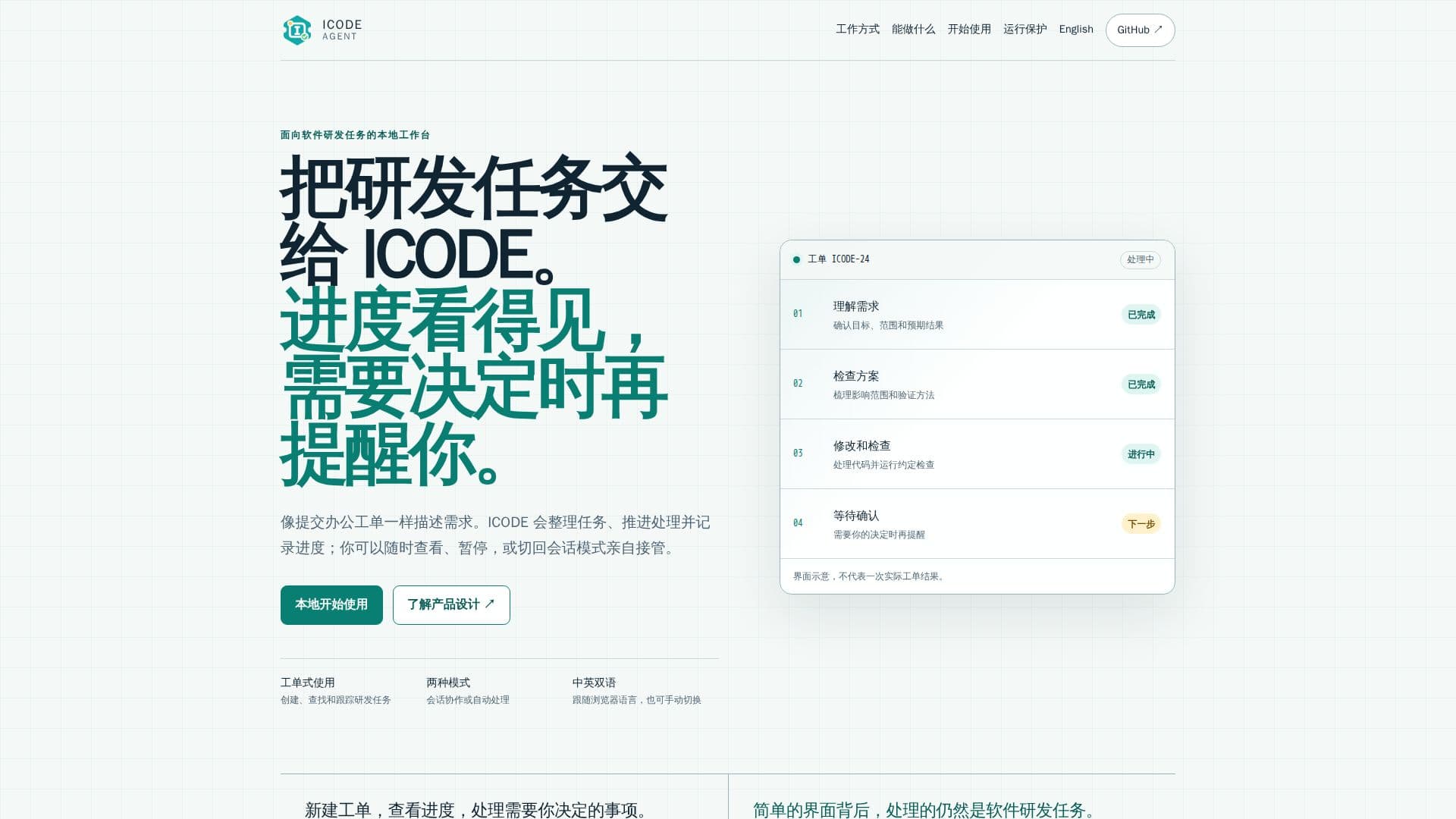Open the GitHub button
The height and width of the screenshot is (819, 1456).
tap(1140, 30)
